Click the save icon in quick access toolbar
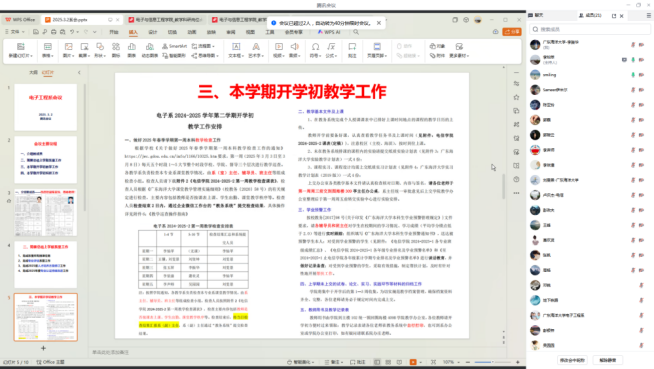The height and width of the screenshot is (369, 654). pos(36,32)
